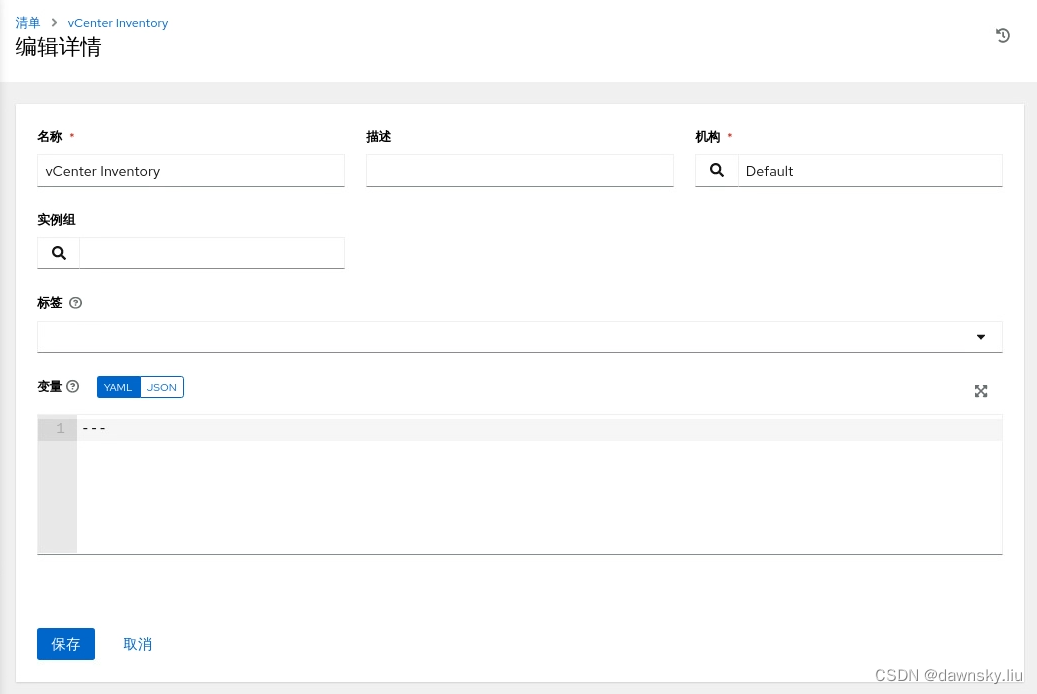Viewport: 1037px width, 694px height.
Task: Open the activity stream history icon
Action: pyautogui.click(x=1003, y=36)
